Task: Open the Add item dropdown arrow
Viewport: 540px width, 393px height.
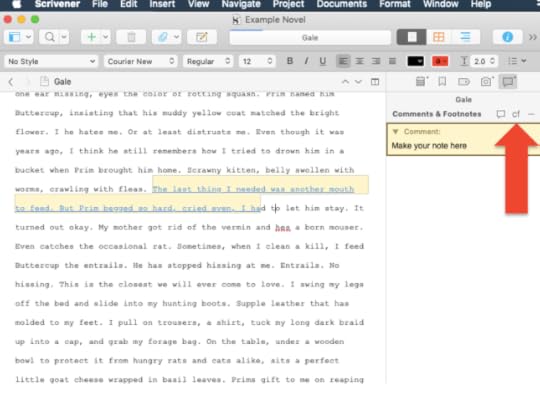Action: click(105, 37)
